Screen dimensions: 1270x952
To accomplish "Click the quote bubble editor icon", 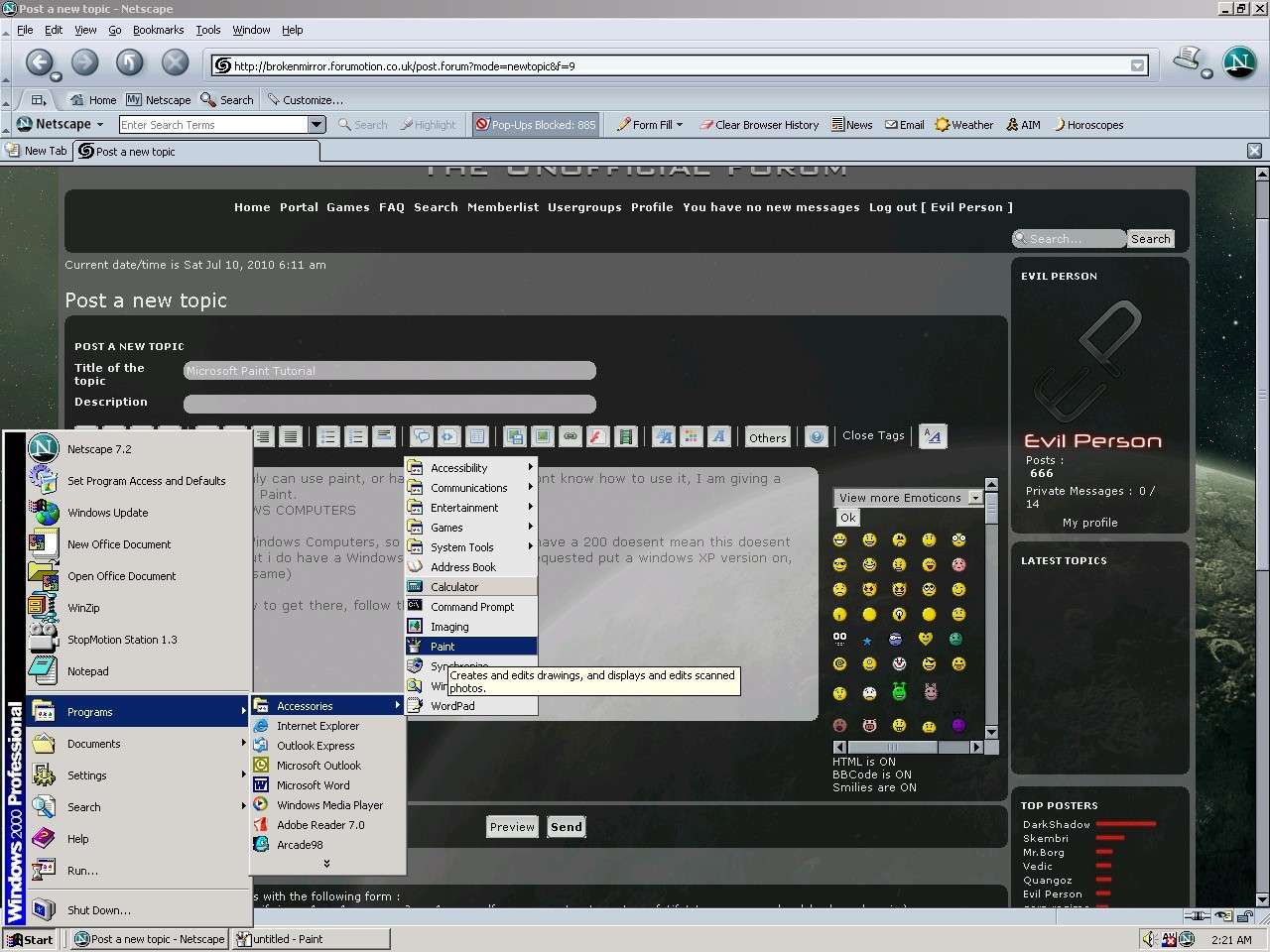I will pyautogui.click(x=422, y=436).
